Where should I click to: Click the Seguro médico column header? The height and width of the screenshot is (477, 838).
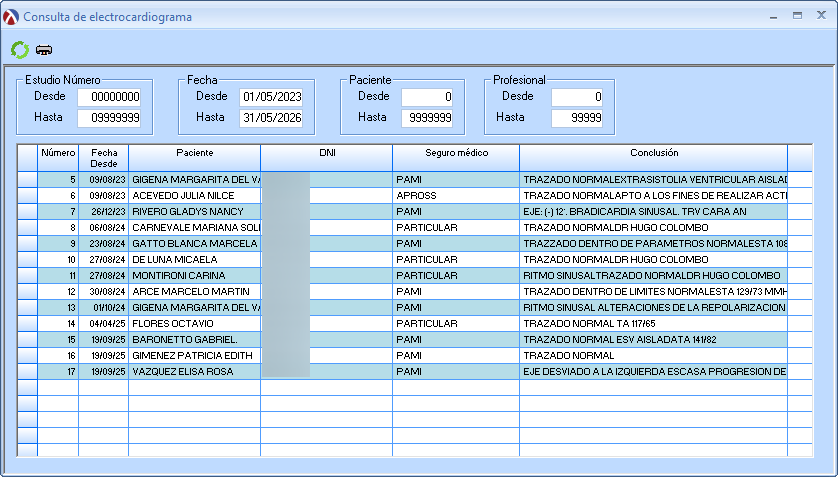[x=456, y=158]
